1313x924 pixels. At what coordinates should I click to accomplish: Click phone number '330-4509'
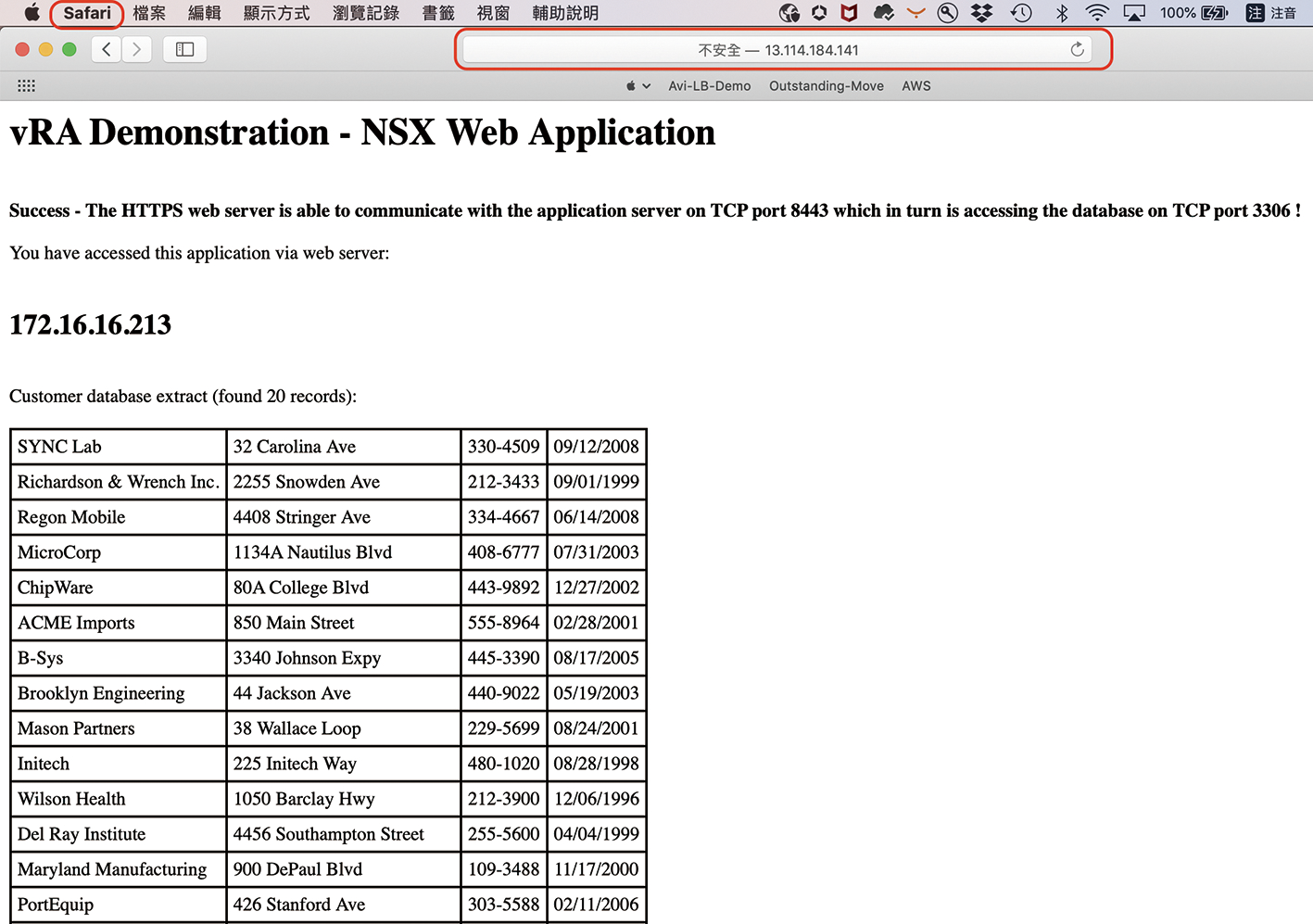[503, 447]
